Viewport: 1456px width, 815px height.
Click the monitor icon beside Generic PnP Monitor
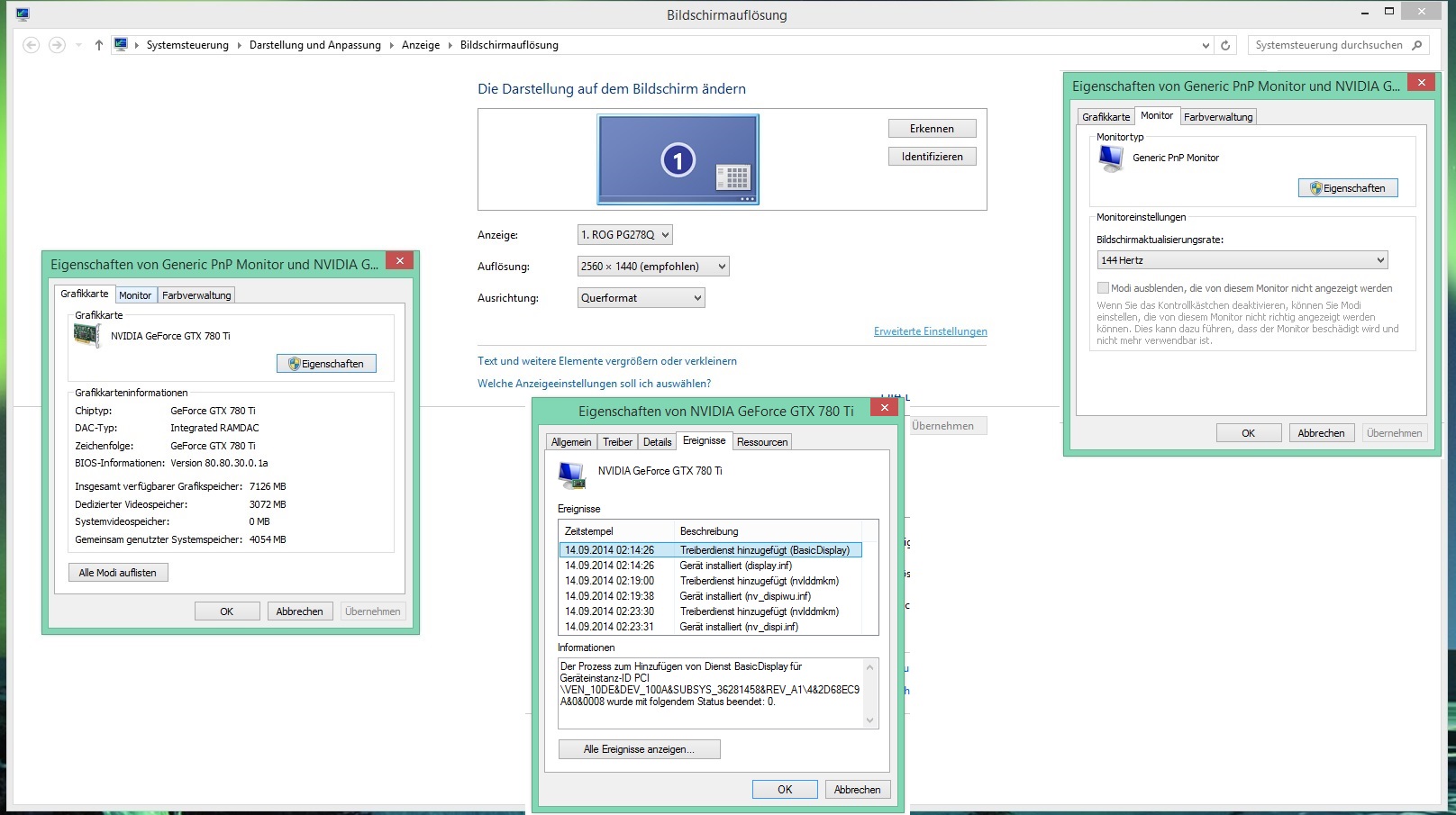[x=1111, y=158]
